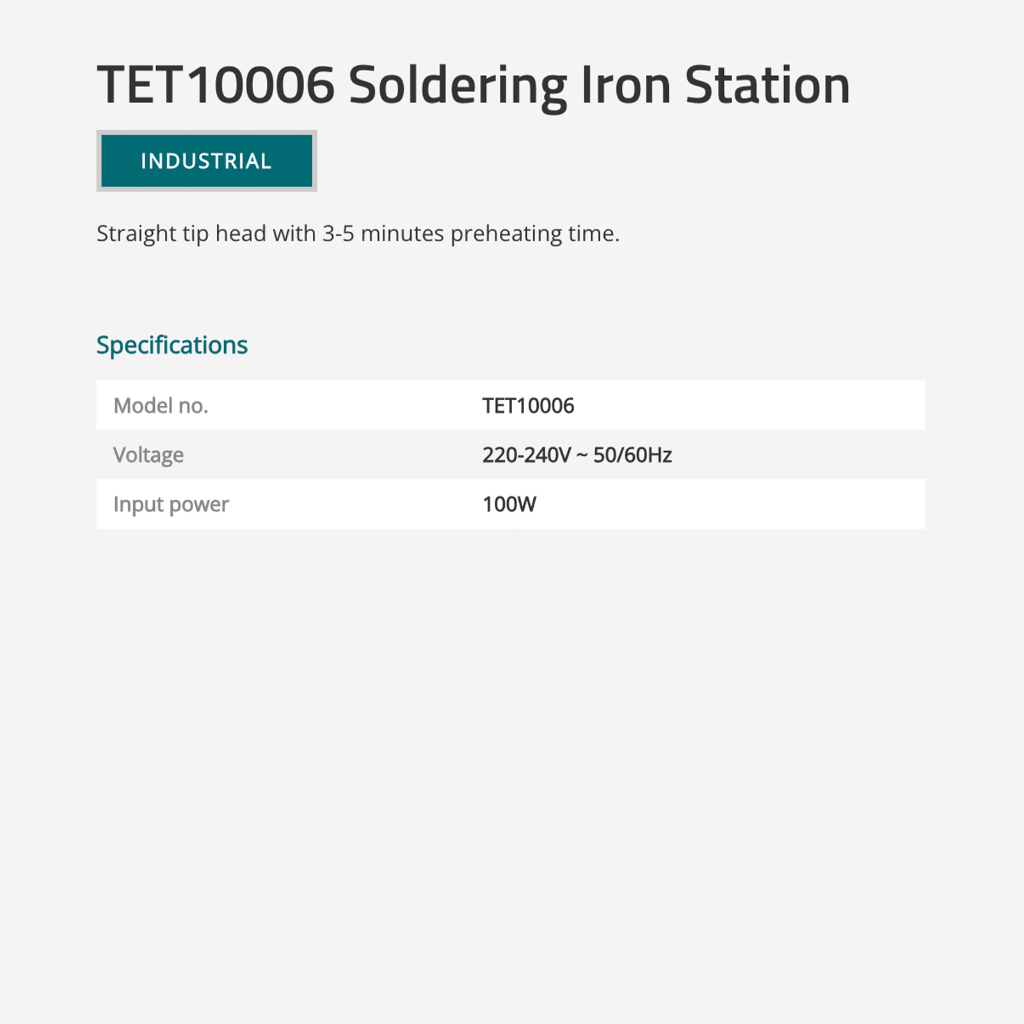Click the word Station in the title
Image resolution: width=1024 pixels, height=1024 pixels.
click(x=767, y=85)
